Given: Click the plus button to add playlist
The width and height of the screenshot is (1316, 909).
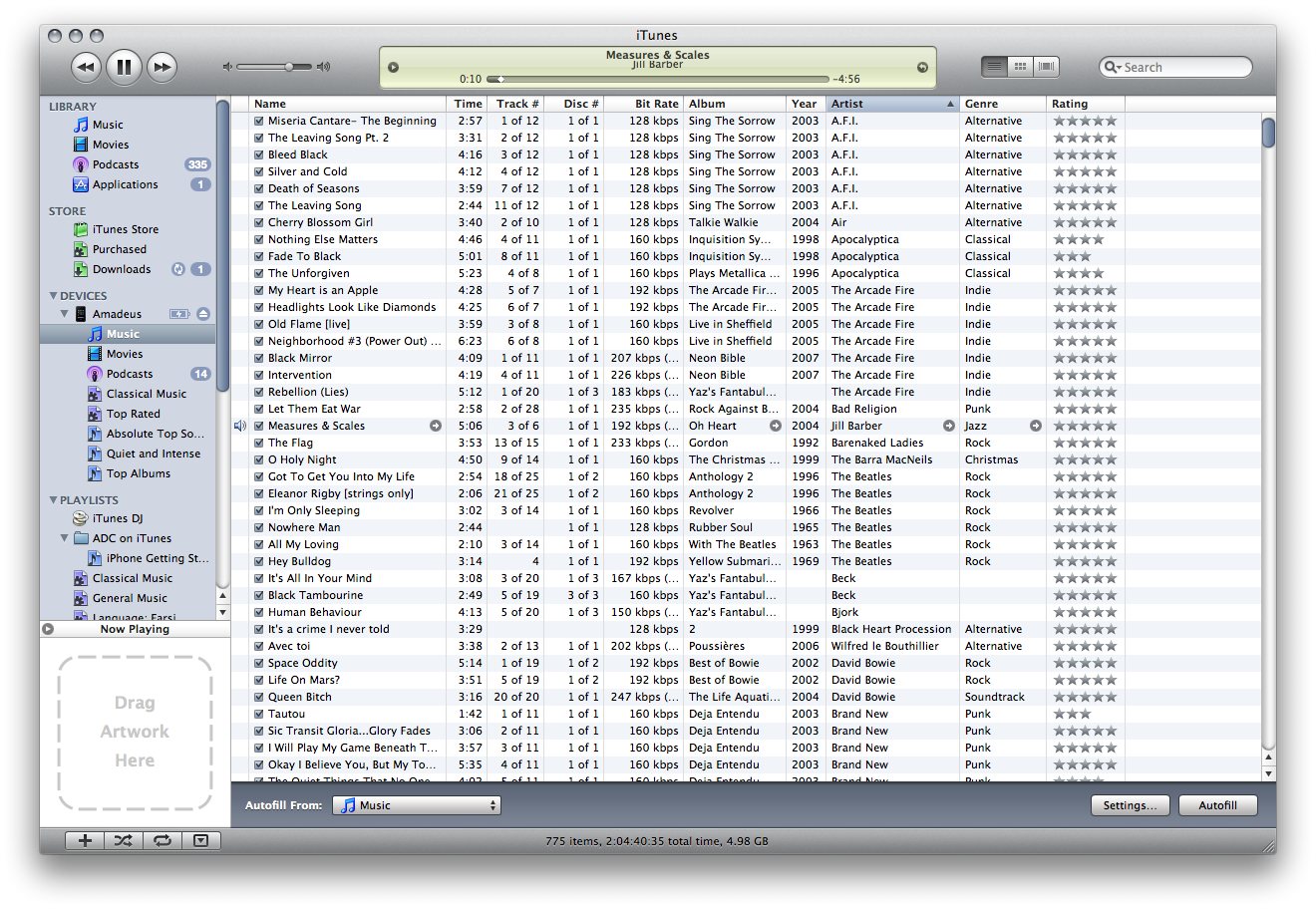Looking at the screenshot, I should click(85, 841).
